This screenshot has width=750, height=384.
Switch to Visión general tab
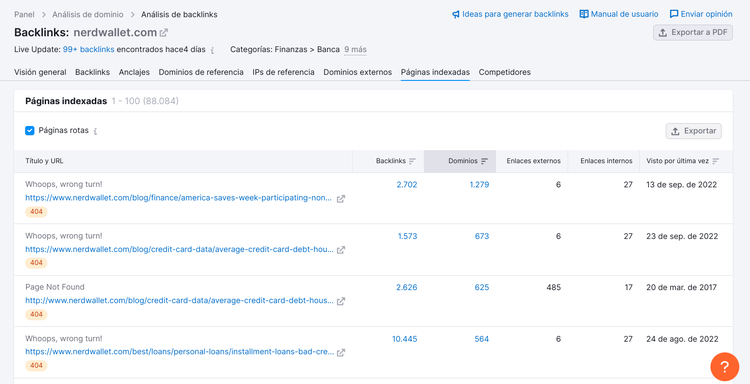click(40, 72)
